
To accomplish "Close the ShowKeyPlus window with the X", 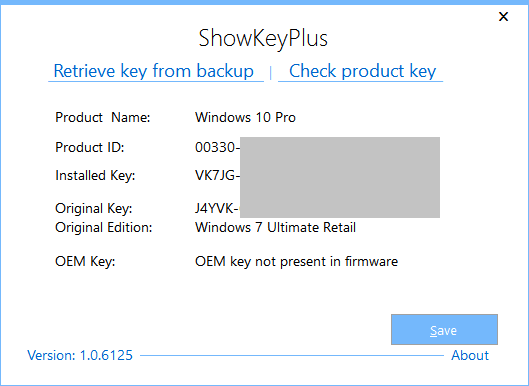I will click(x=503, y=17).
